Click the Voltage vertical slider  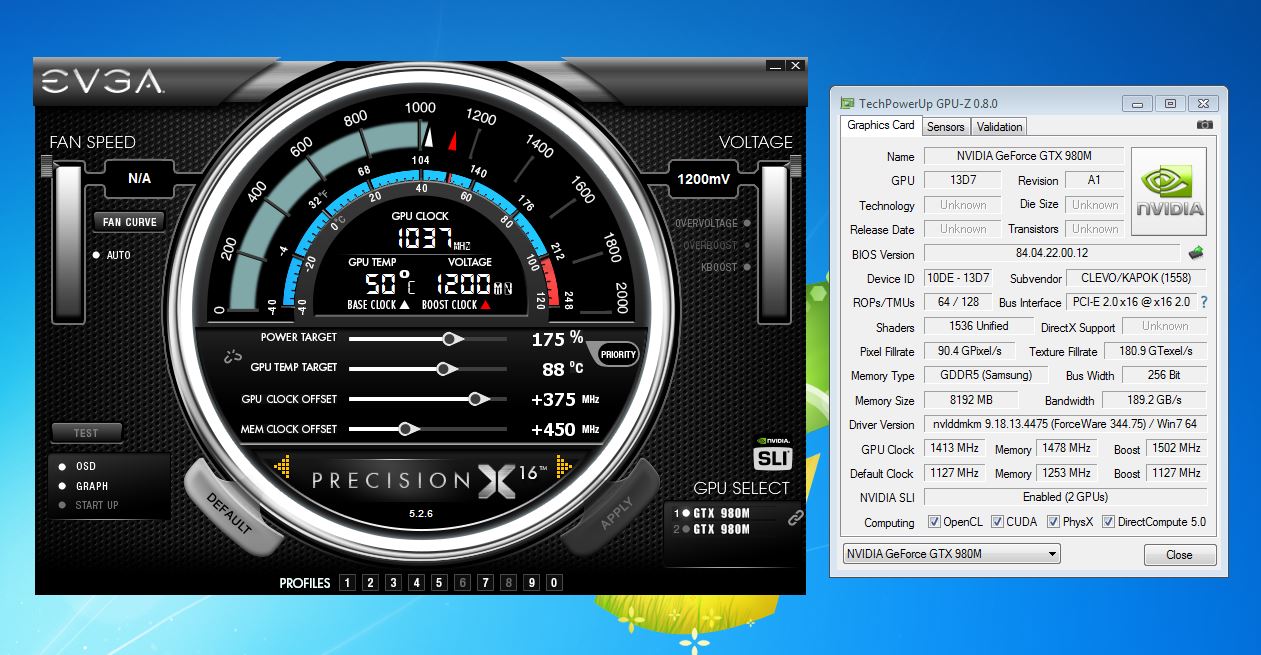click(775, 244)
